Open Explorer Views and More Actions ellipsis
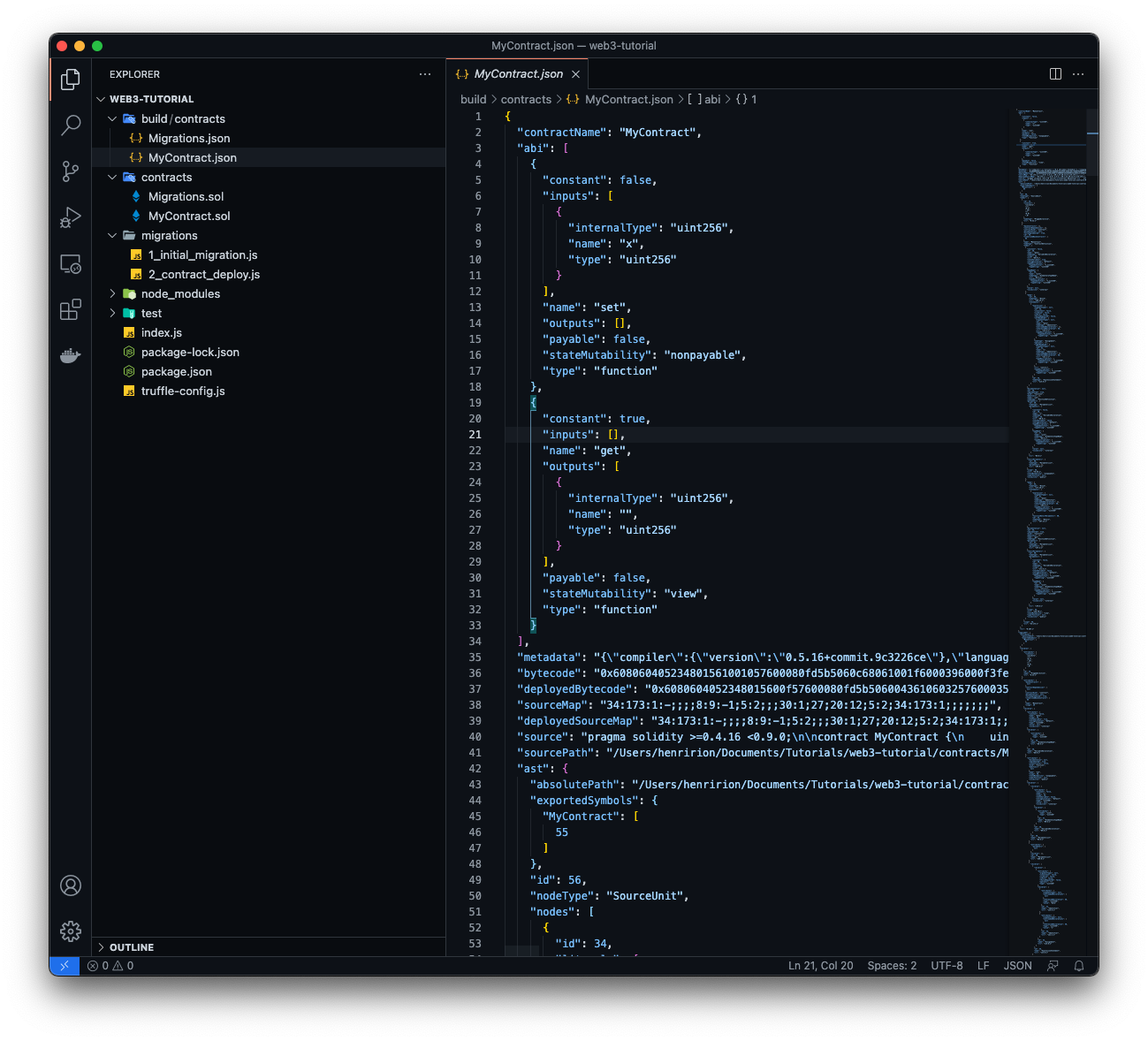Image resolution: width=1148 pixels, height=1041 pixels. point(425,74)
